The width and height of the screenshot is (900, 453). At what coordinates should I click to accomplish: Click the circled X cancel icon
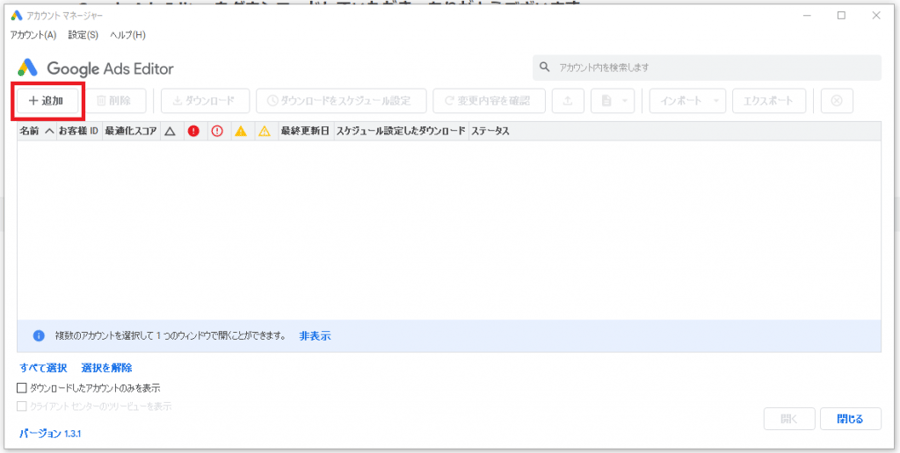click(x=837, y=101)
